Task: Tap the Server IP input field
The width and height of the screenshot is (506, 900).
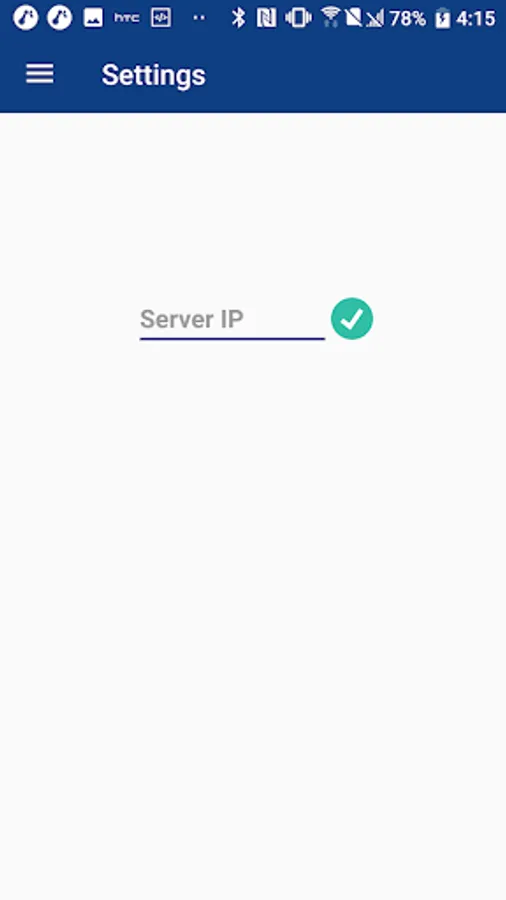Action: tap(232, 320)
